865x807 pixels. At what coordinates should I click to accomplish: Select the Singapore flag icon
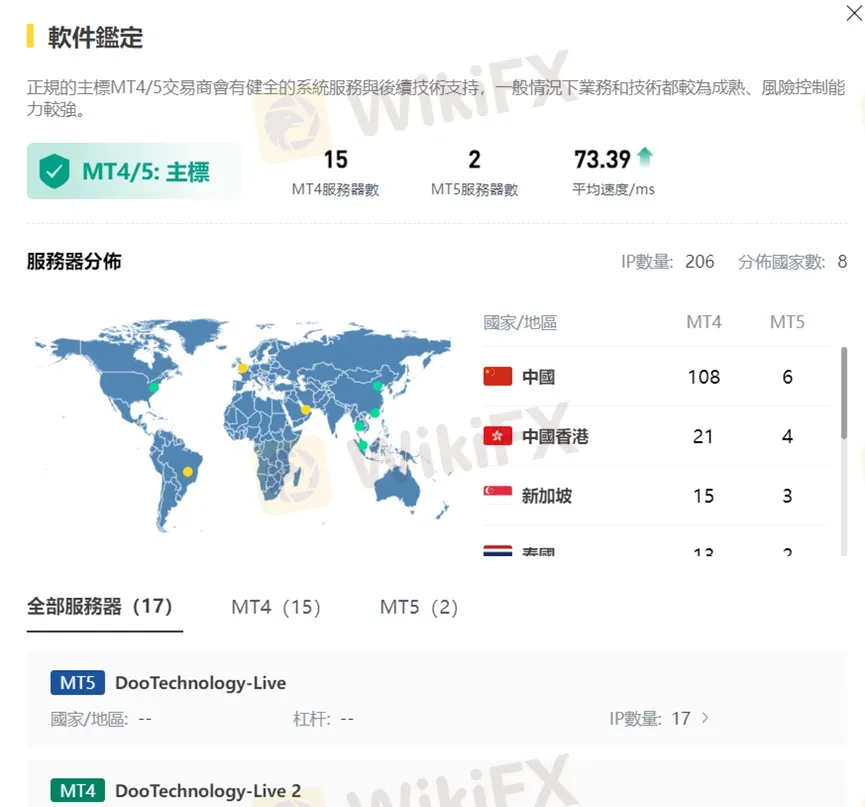[498, 495]
